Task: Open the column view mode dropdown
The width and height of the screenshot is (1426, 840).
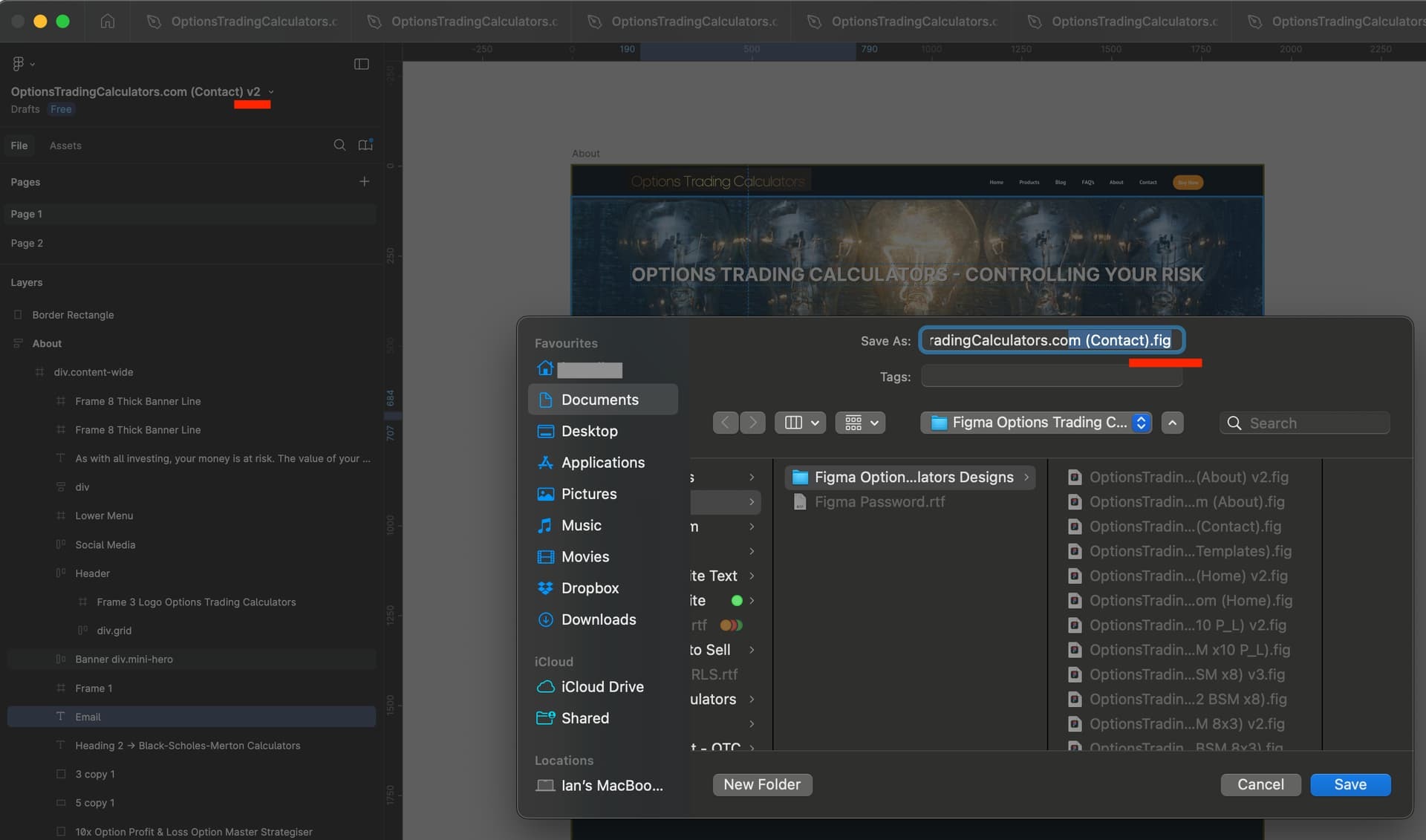Action: click(x=801, y=423)
